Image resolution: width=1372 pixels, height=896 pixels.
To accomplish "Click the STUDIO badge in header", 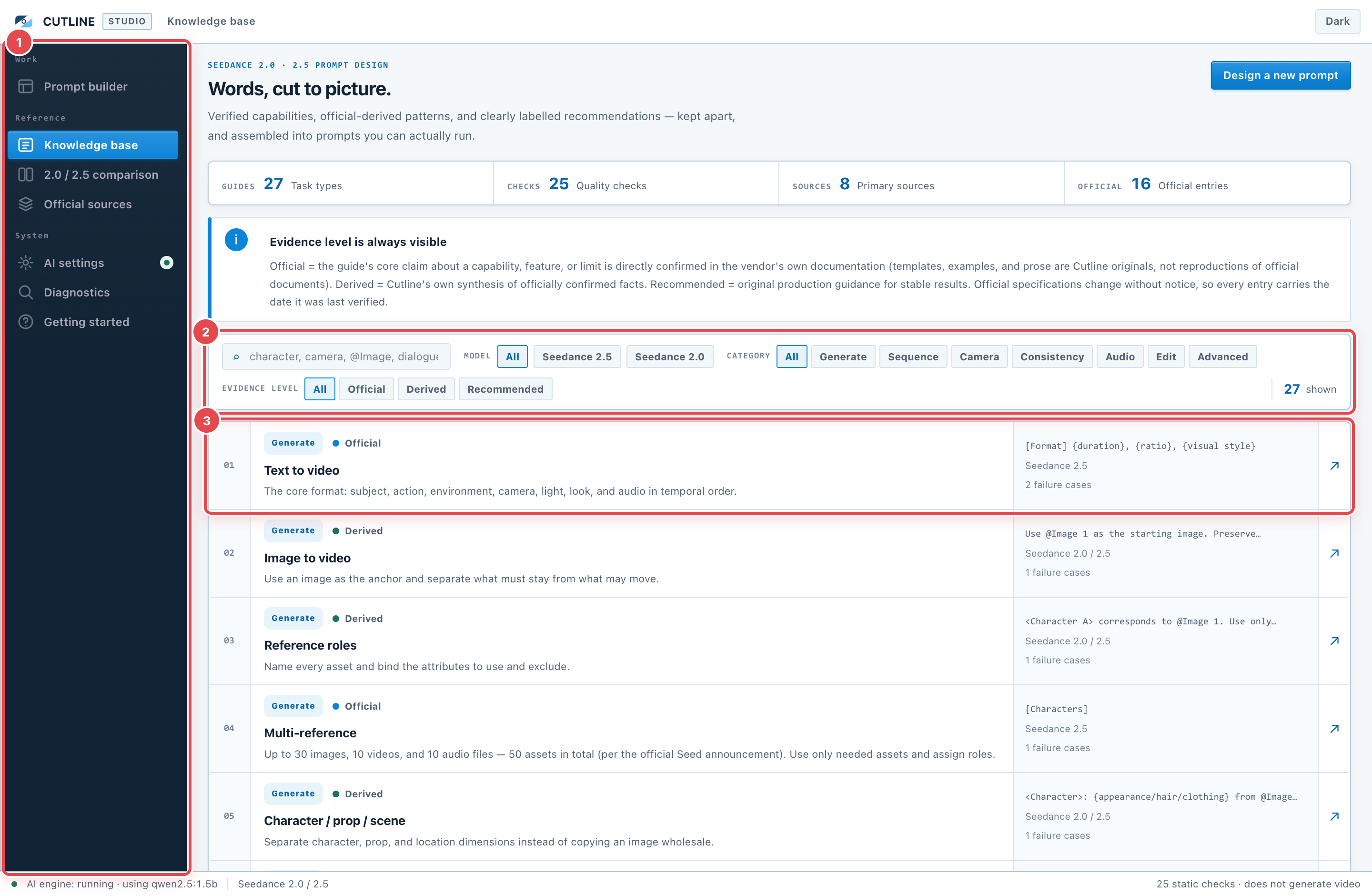I will point(127,21).
